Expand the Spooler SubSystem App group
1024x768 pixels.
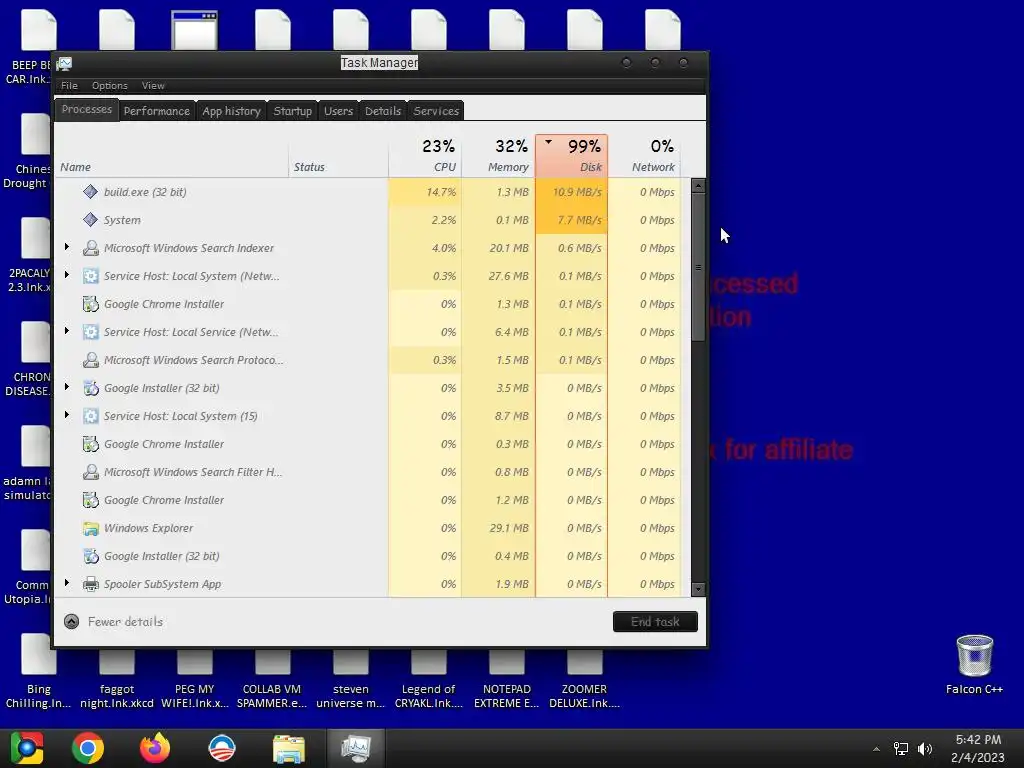(67, 583)
